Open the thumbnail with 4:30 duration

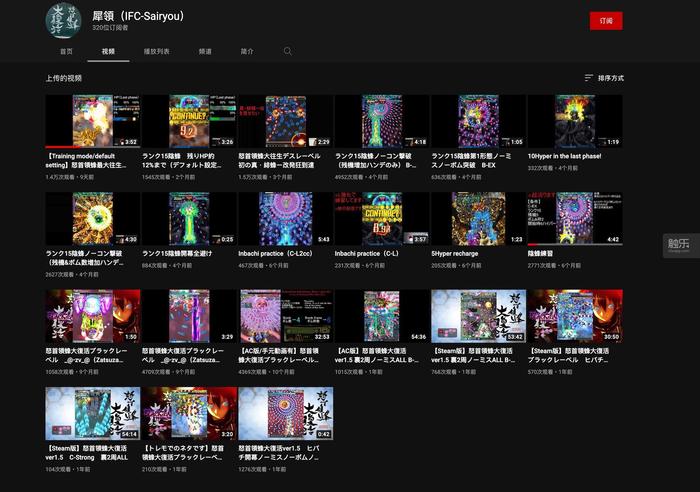pos(93,219)
